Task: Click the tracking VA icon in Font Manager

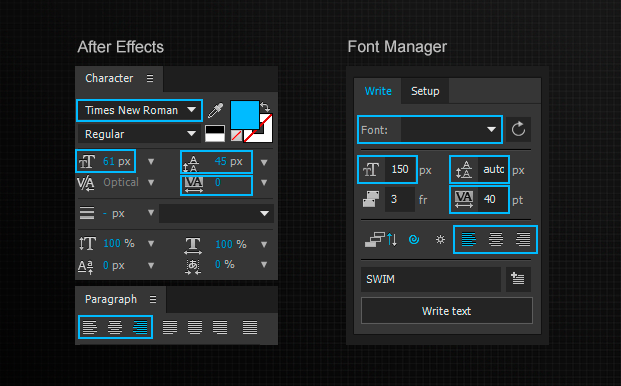Action: tap(464, 199)
